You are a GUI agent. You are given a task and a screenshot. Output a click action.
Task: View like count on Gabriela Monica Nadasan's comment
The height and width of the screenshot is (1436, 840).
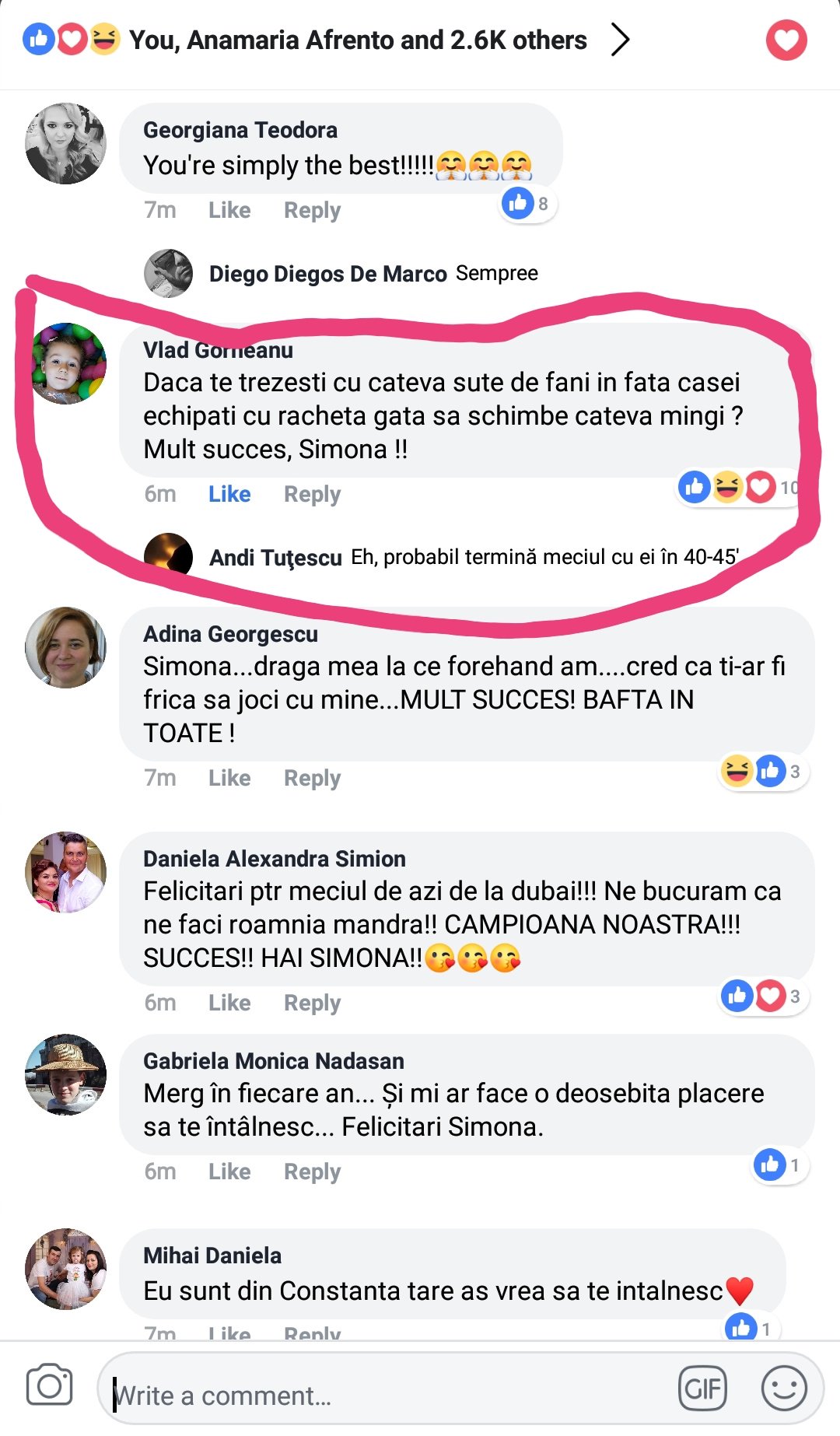pyautogui.click(x=779, y=1165)
